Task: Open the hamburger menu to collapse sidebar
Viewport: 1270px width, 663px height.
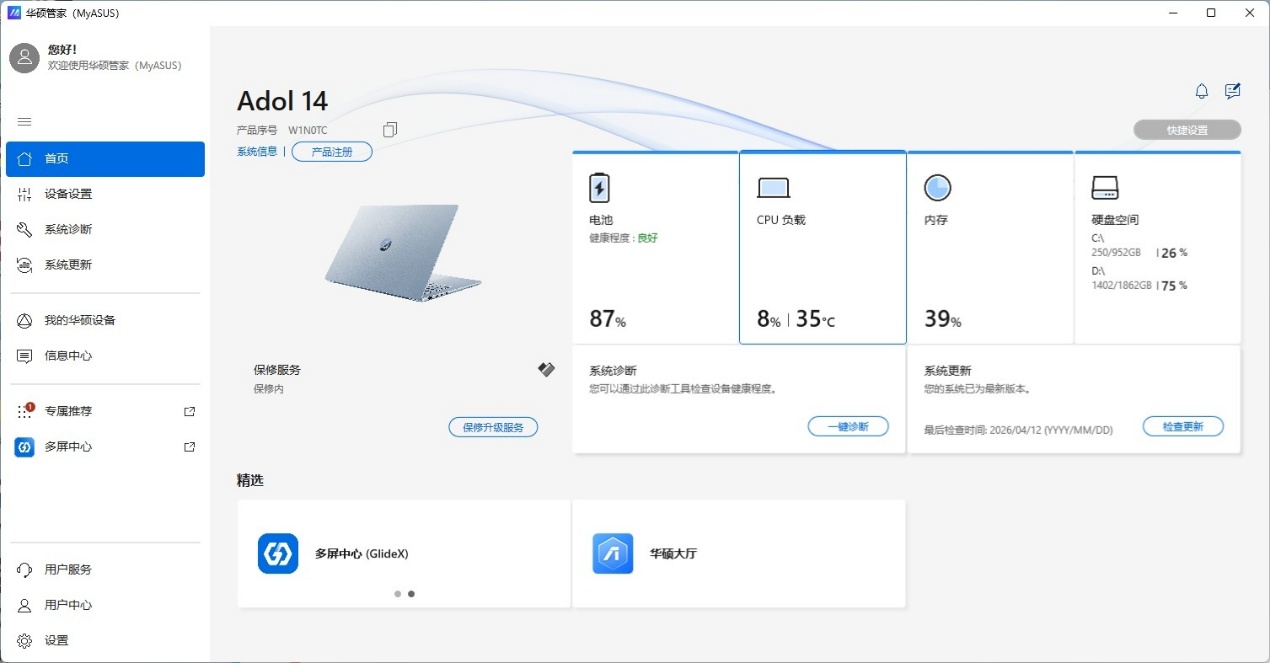Action: (x=25, y=122)
